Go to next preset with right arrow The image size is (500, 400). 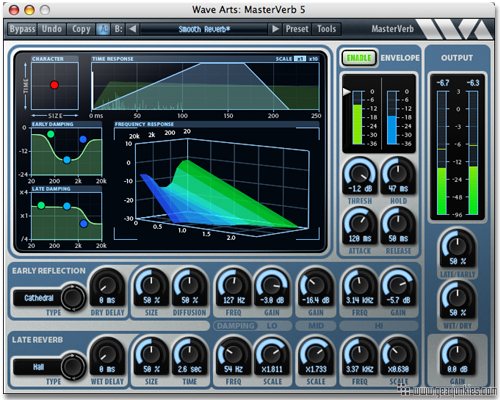click(275, 29)
